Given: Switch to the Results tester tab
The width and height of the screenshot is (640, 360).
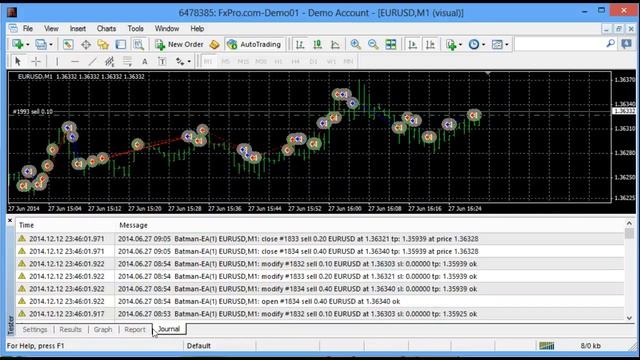Looking at the screenshot, I should pyautogui.click(x=70, y=329).
